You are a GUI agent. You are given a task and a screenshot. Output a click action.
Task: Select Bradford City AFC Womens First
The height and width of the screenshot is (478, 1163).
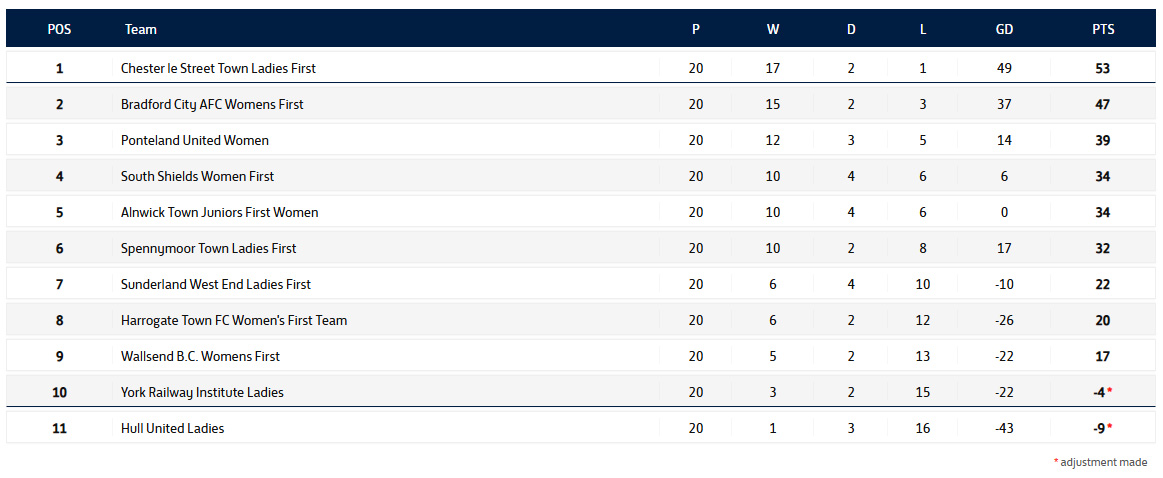(212, 105)
